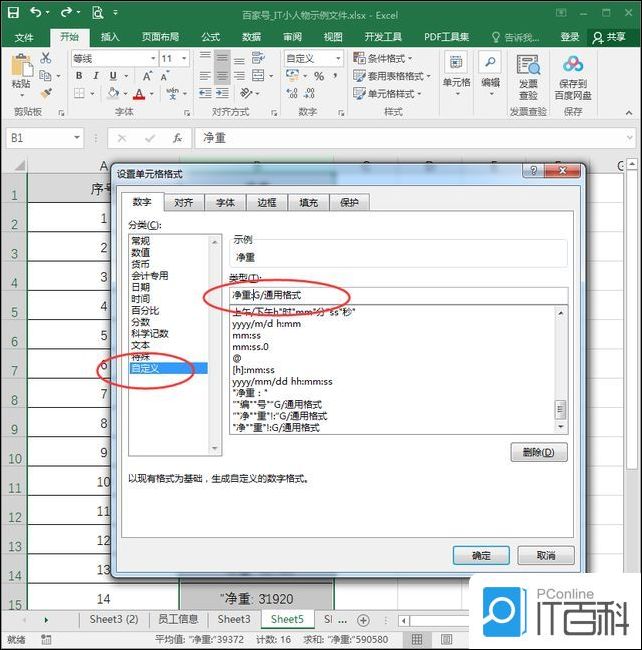The width and height of the screenshot is (642, 650).
Task: Open the Font (字体) tab in dialog
Action: pyautogui.click(x=225, y=202)
